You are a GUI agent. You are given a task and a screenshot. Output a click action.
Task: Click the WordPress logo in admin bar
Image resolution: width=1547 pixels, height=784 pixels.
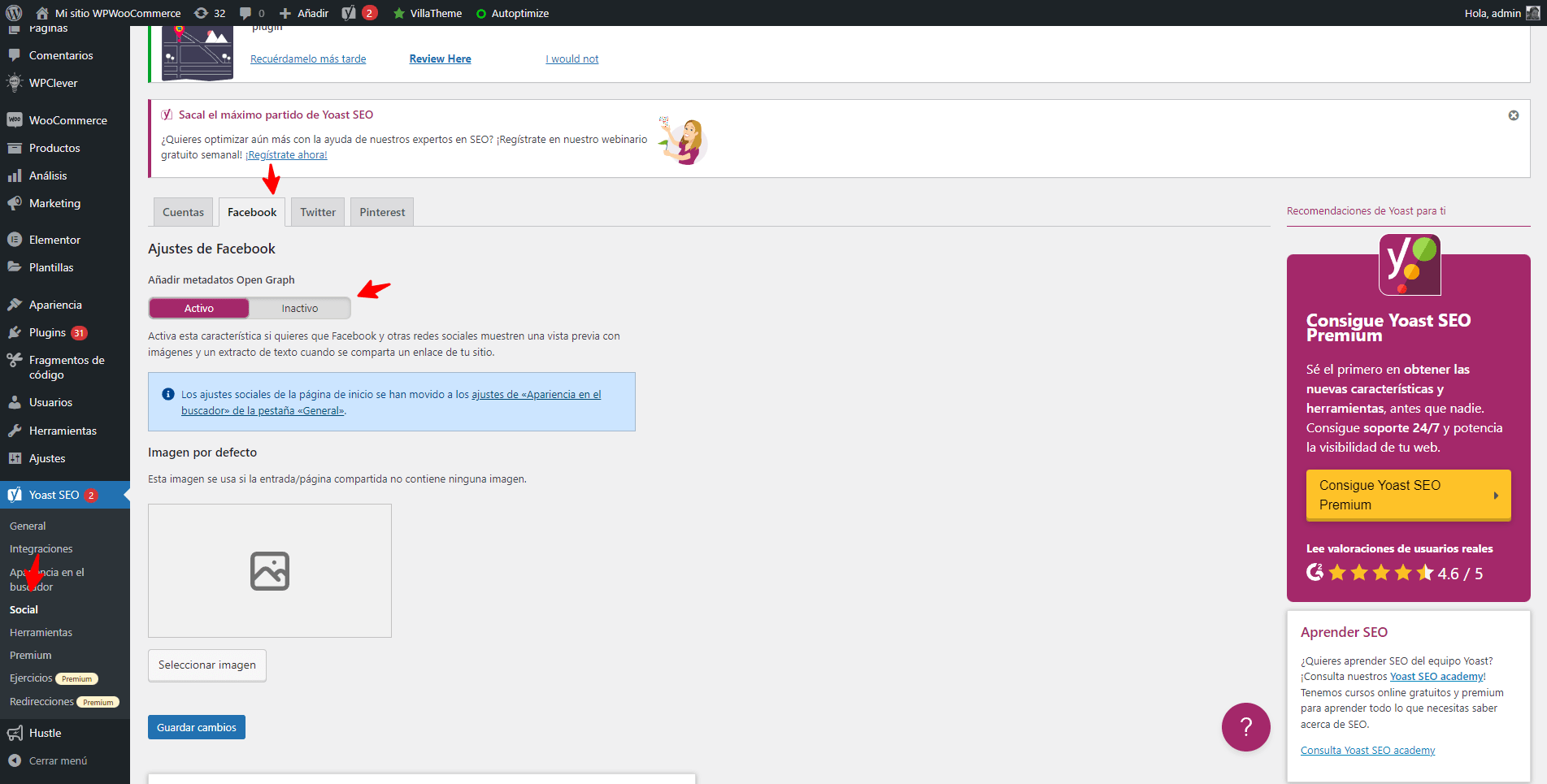14,13
